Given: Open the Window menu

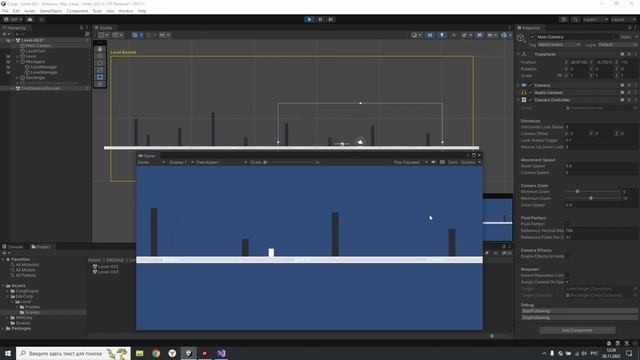Looking at the screenshot, I should 126,11.
